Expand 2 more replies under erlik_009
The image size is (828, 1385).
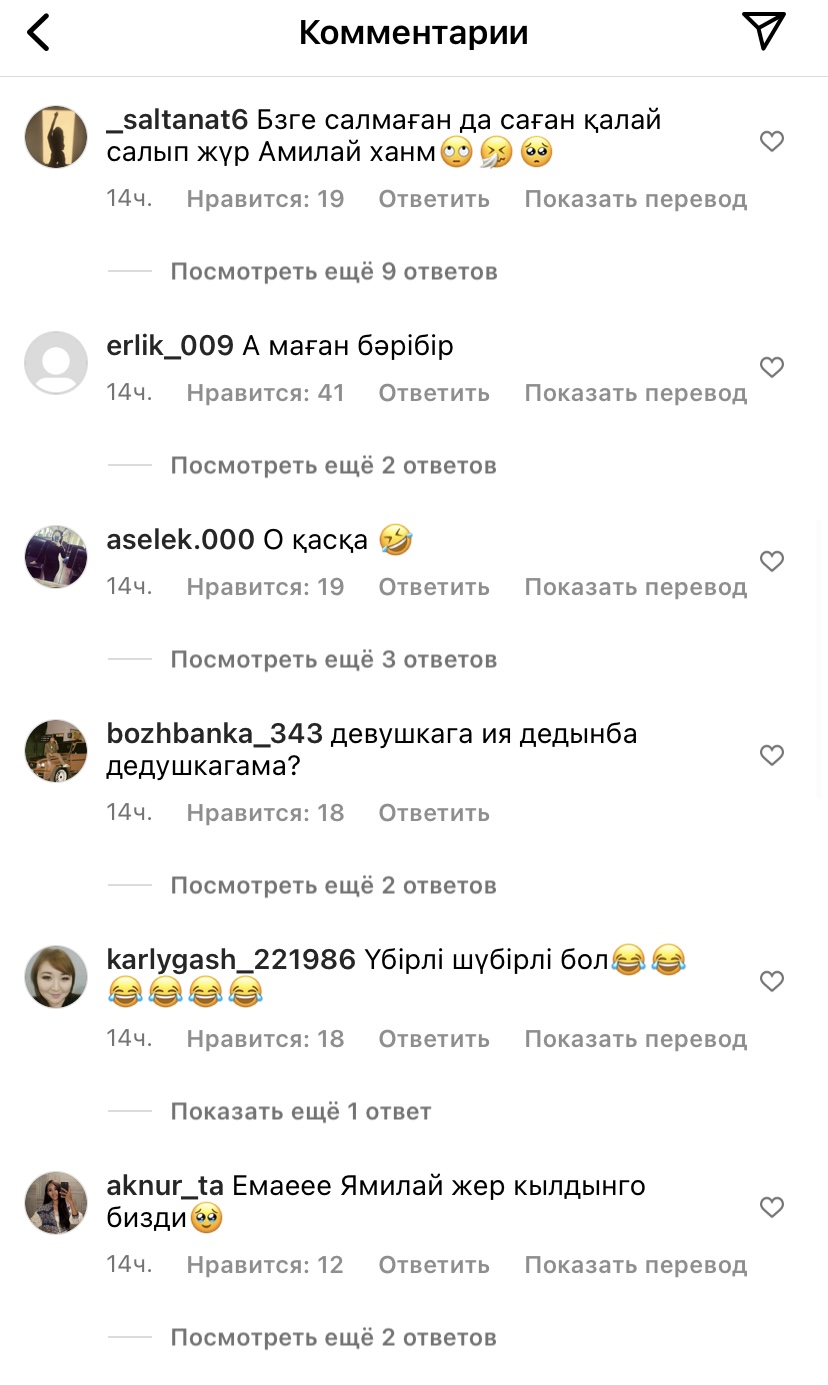coord(334,465)
